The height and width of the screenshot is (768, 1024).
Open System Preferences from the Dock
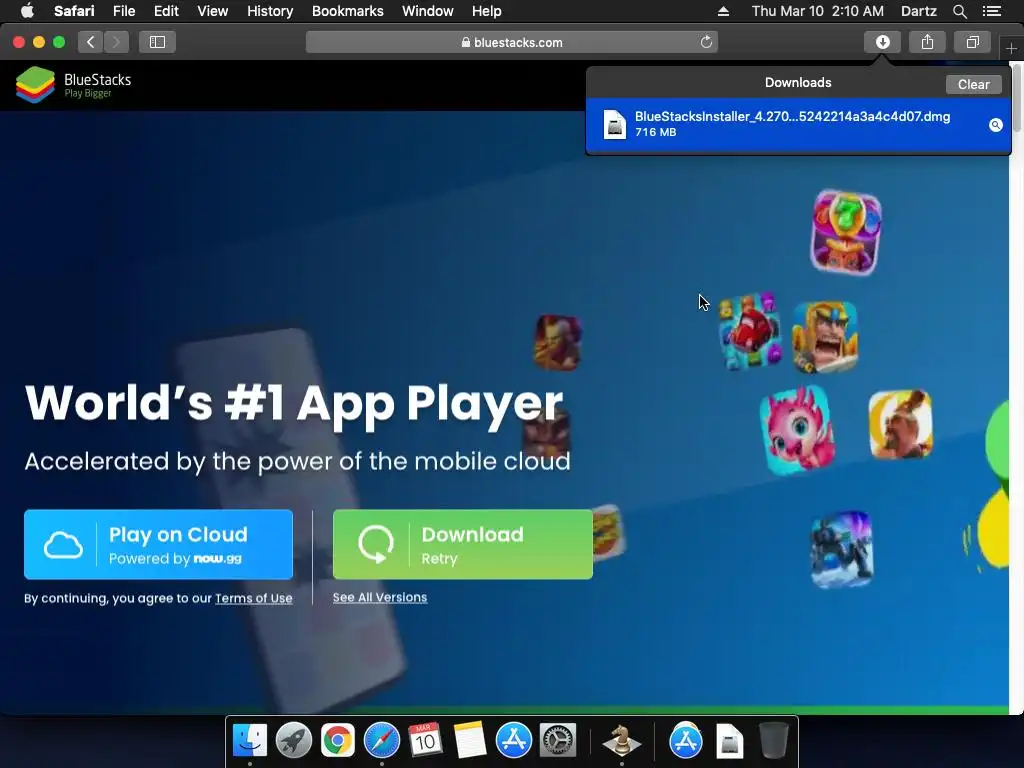tap(558, 741)
